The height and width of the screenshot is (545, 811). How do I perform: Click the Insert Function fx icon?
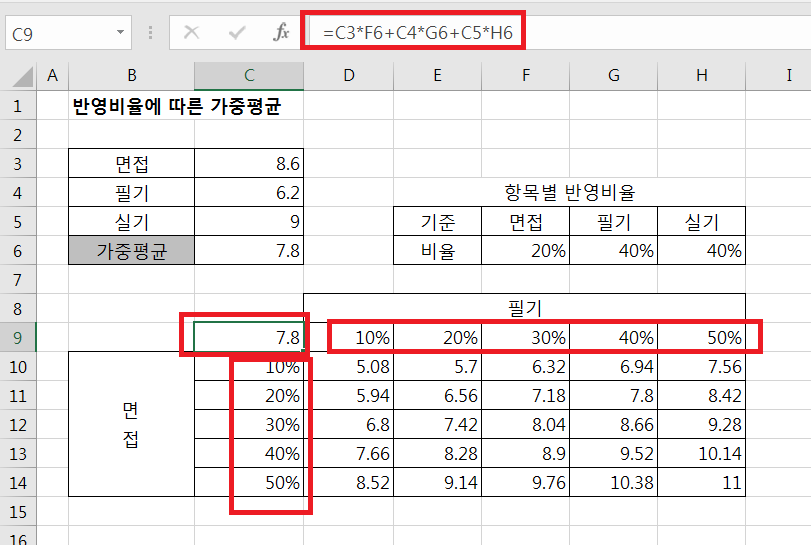(x=281, y=33)
